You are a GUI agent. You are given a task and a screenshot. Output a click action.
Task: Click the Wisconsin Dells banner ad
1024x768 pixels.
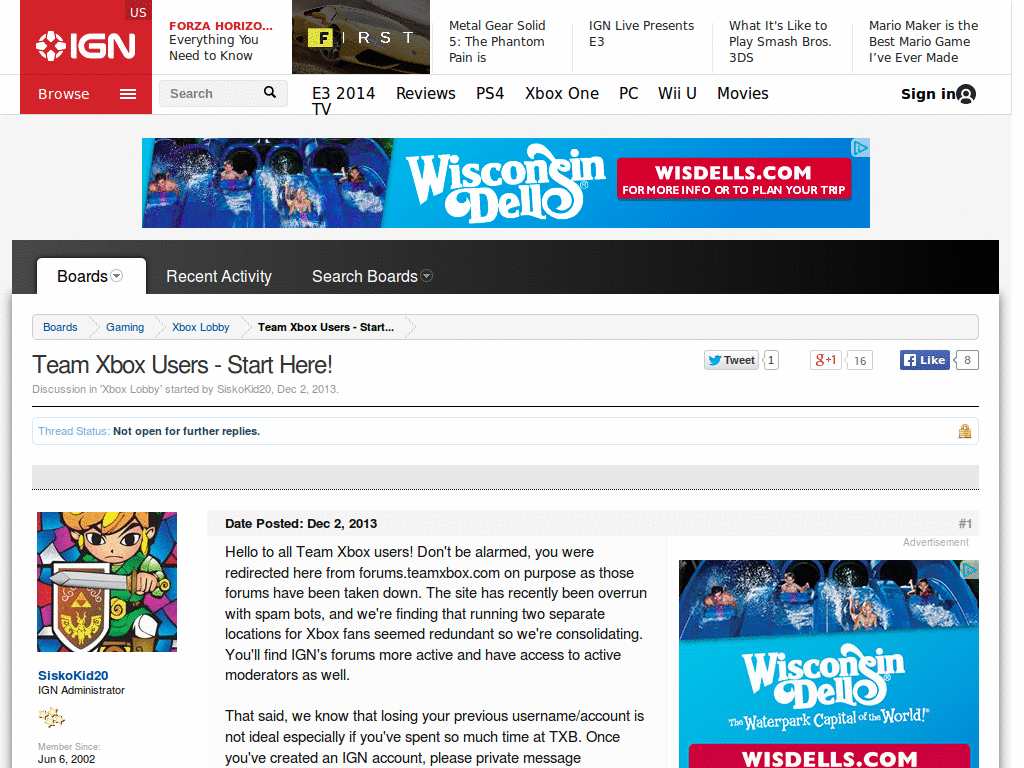click(505, 183)
